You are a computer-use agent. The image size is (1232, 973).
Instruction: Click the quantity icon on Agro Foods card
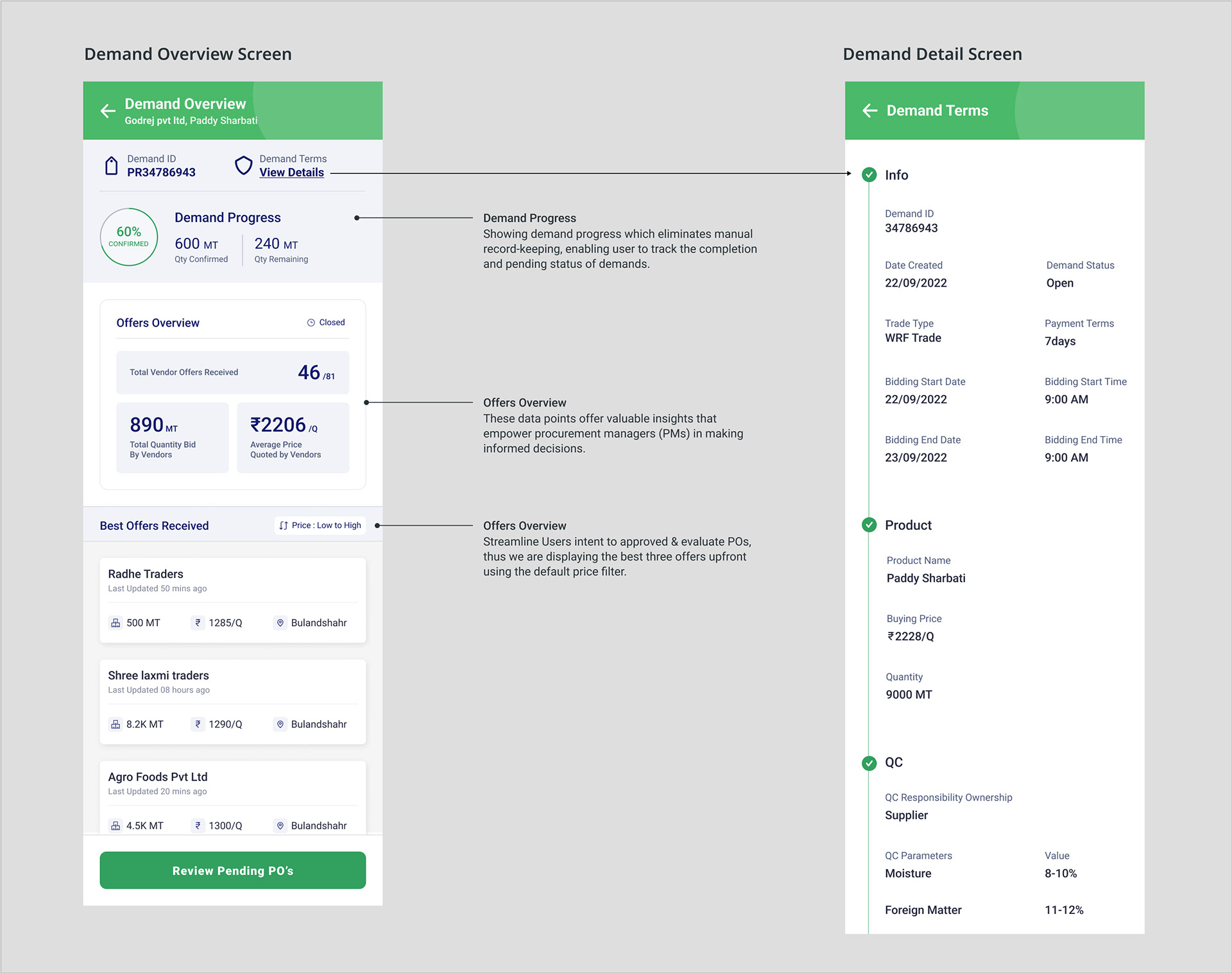point(116,825)
